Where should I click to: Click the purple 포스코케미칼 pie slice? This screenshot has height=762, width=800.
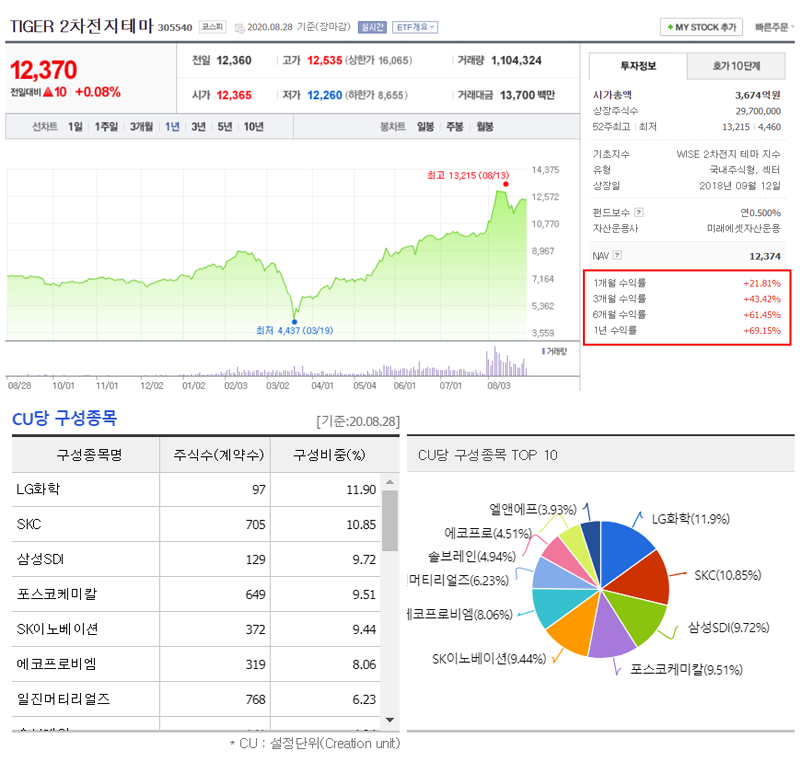[610, 632]
